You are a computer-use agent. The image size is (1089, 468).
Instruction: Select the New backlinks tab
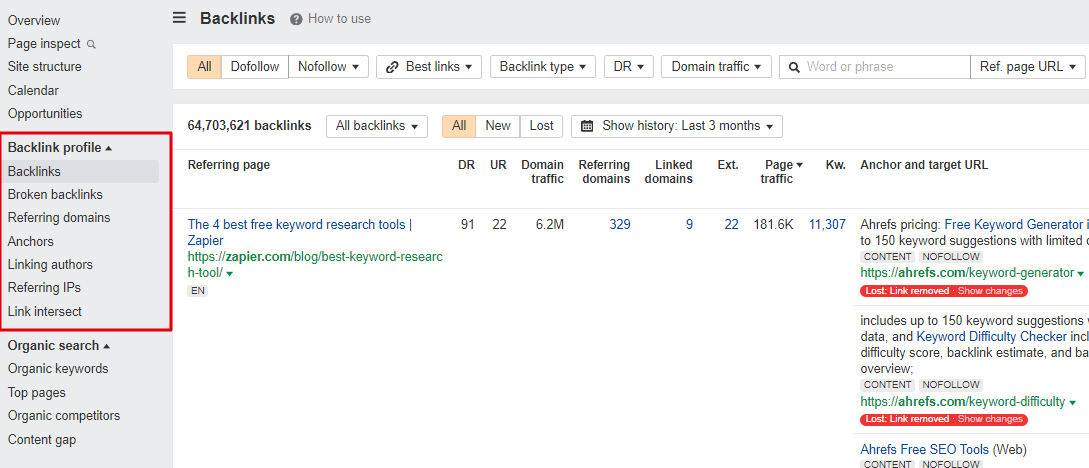click(498, 126)
